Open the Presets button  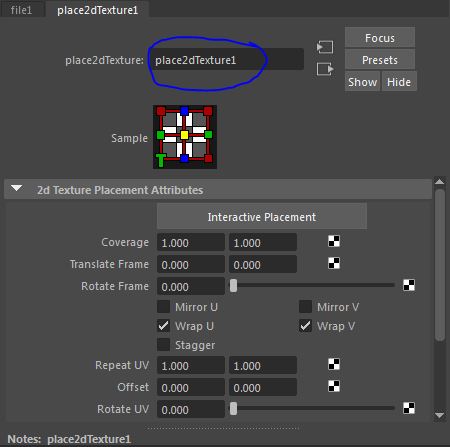tap(380, 60)
